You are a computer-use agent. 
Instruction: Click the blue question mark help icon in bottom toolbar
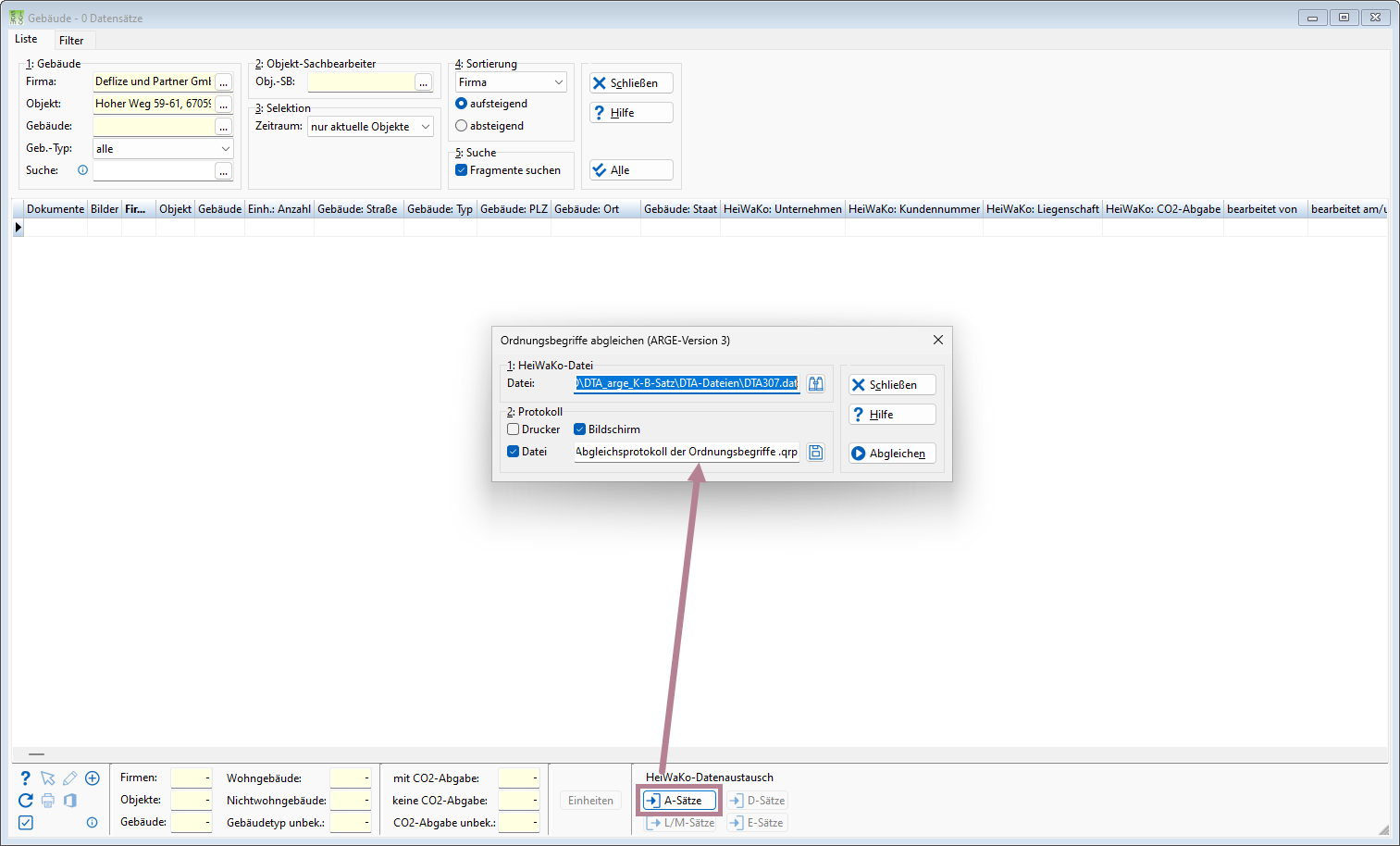[26, 778]
